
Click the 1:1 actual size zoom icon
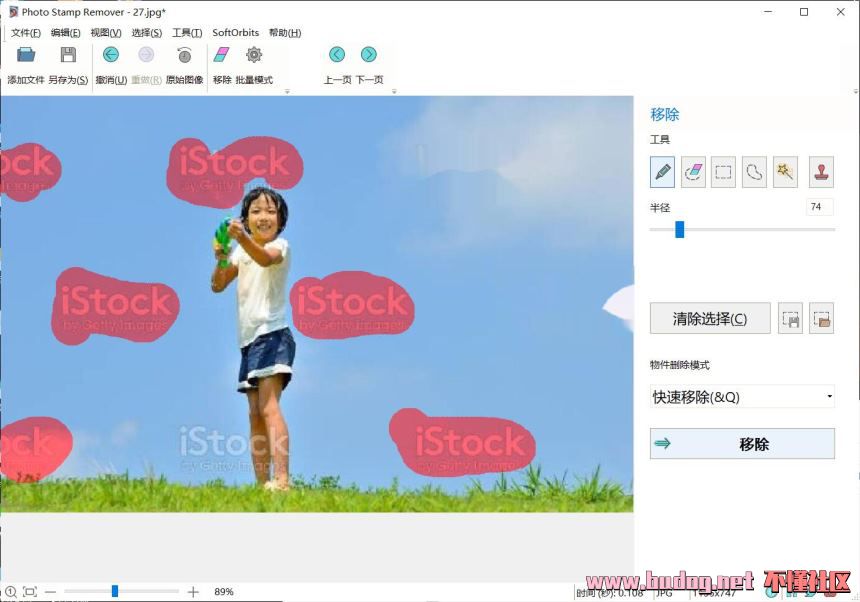coord(10,592)
